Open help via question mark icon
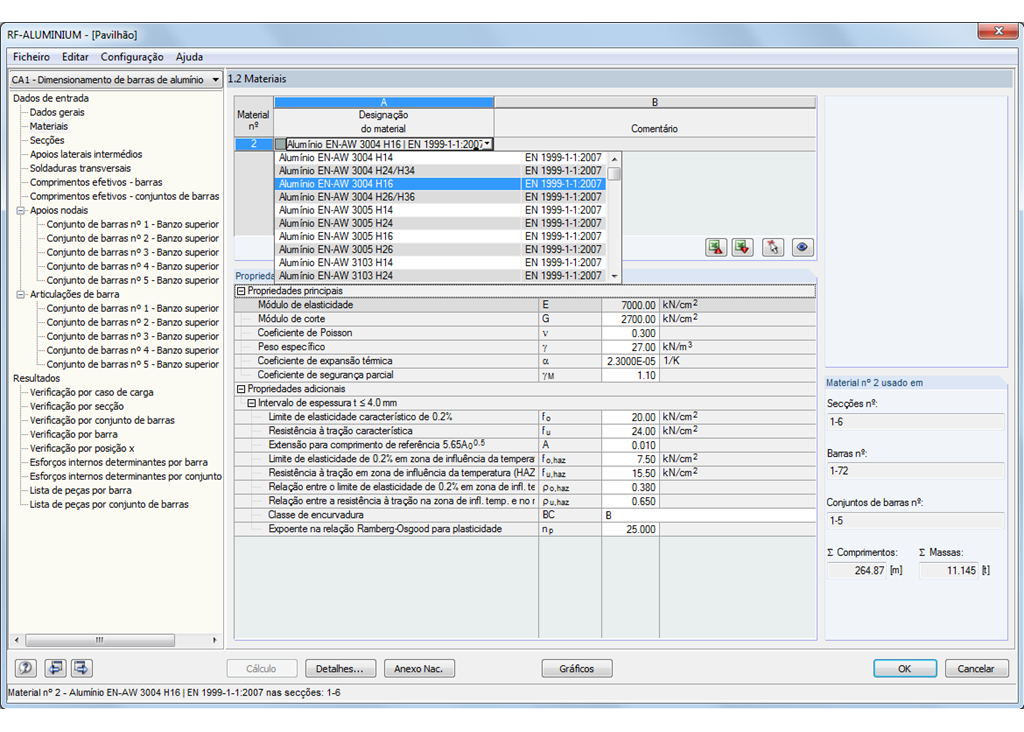 pos(25,668)
